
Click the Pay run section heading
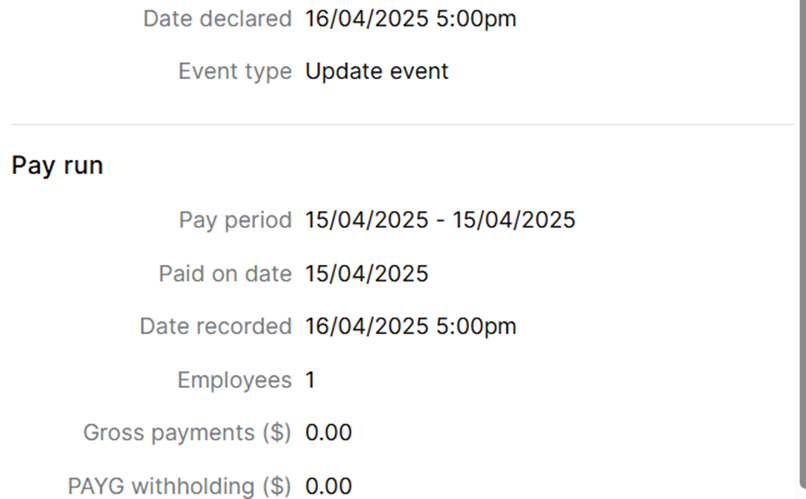[x=57, y=166]
